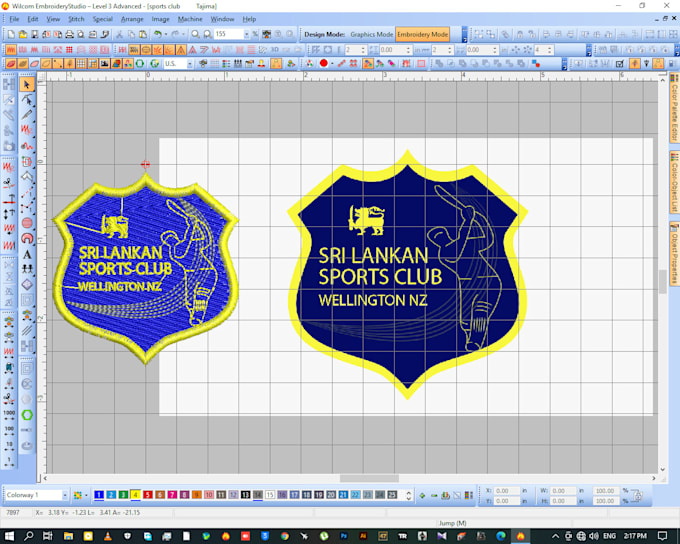Toggle the Show Bitmaps picture icon
Screen dimensions: 680x544
[x=105, y=64]
